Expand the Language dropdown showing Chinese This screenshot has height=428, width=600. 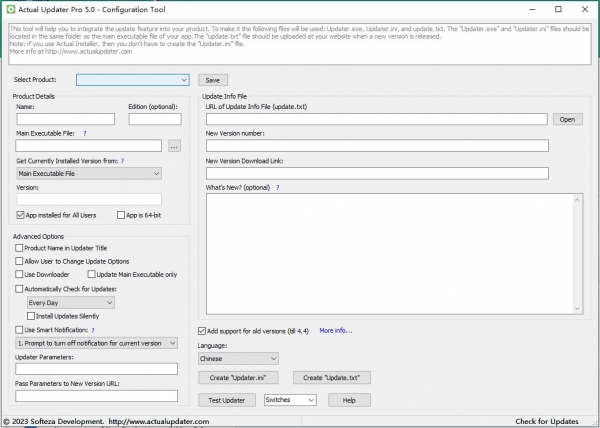point(239,357)
